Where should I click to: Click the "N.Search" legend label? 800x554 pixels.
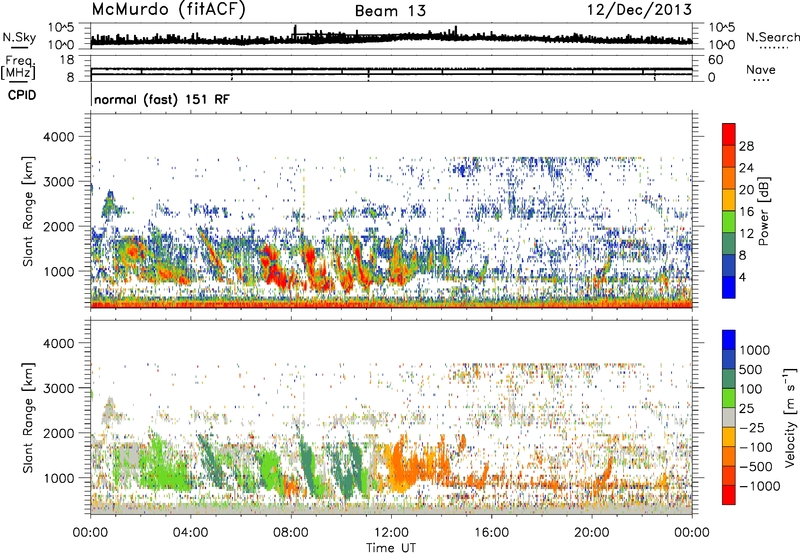tap(773, 37)
